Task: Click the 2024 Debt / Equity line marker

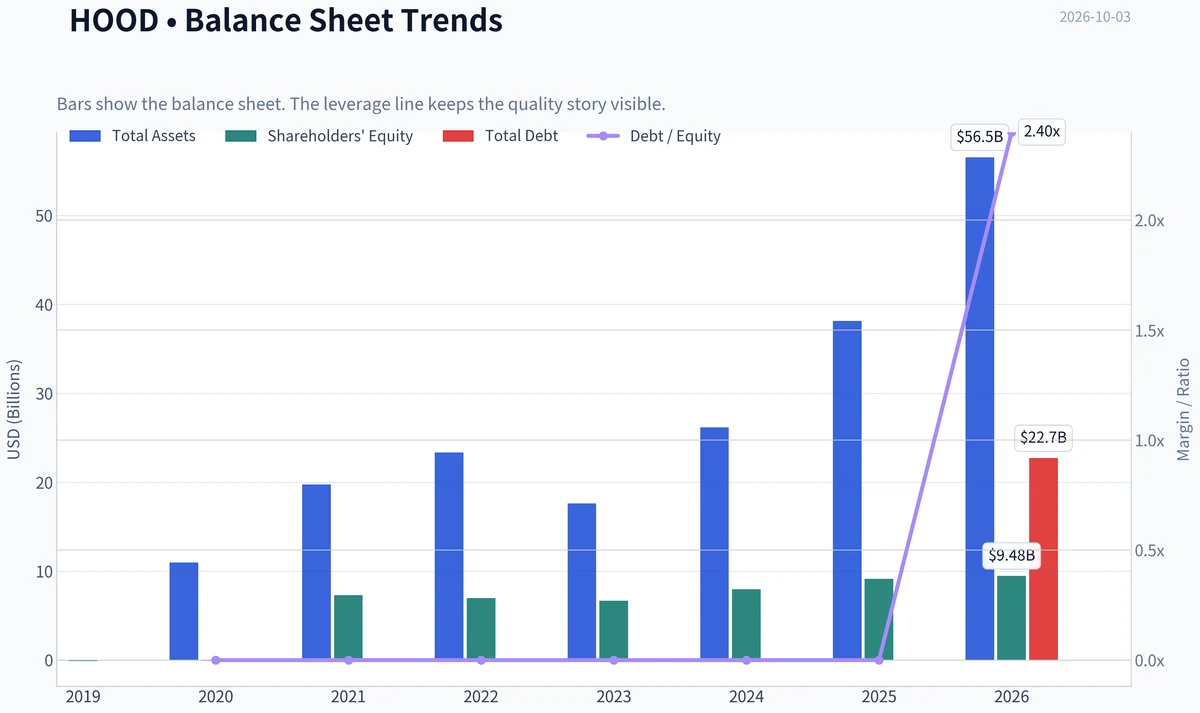Action: [746, 660]
